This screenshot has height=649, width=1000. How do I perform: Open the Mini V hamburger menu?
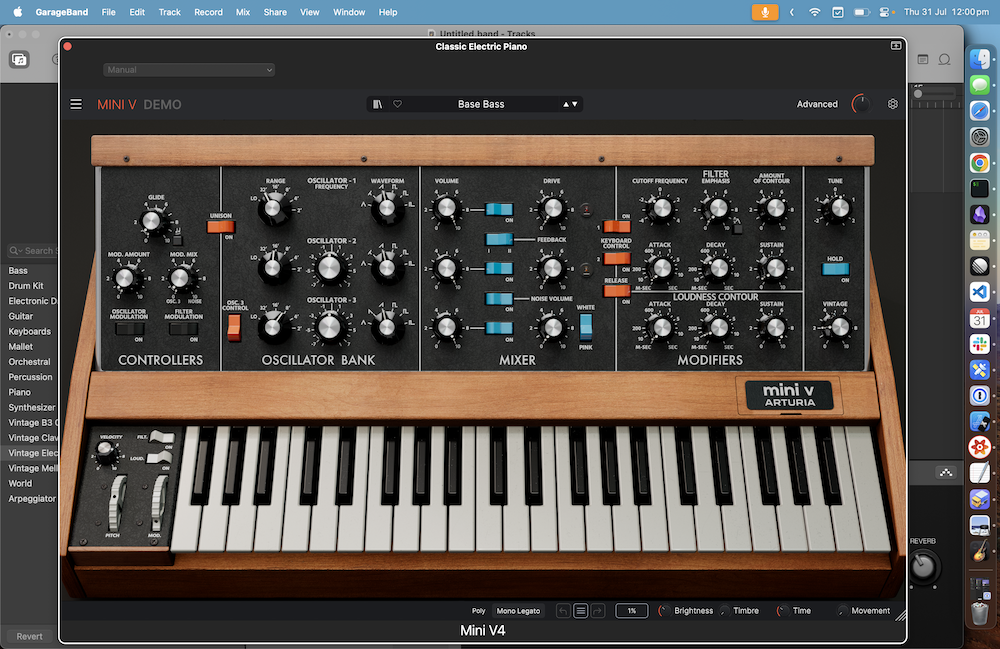76,104
